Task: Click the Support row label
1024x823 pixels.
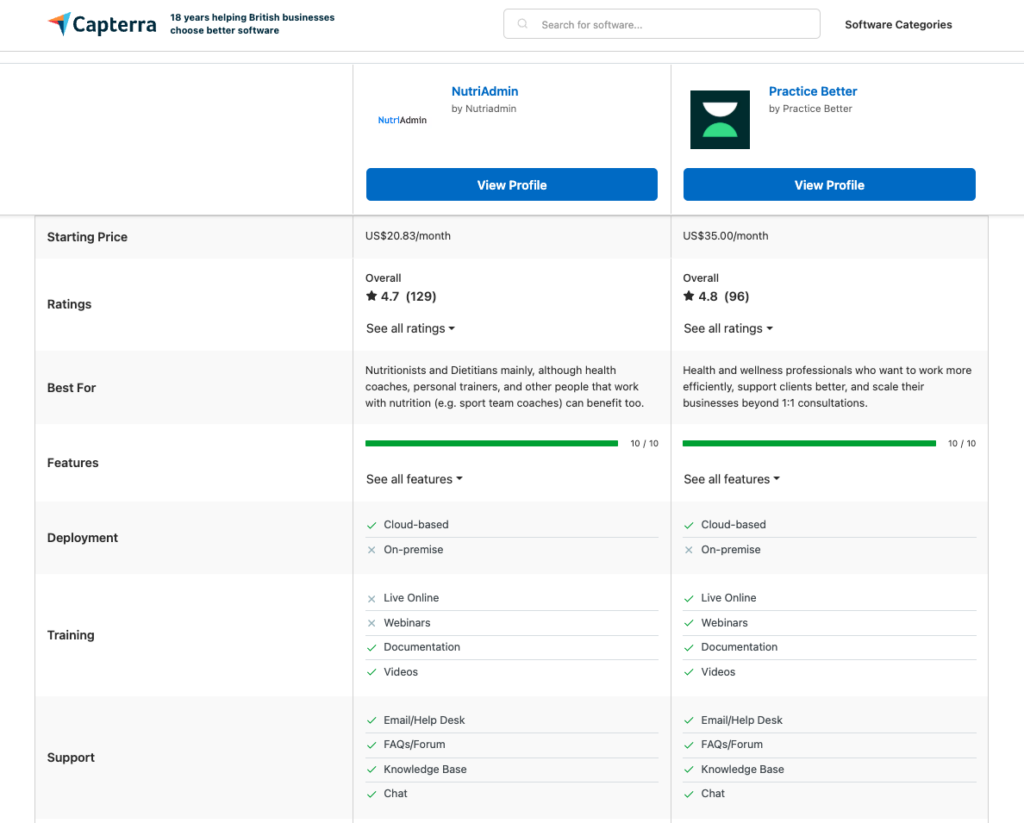Action: click(71, 758)
